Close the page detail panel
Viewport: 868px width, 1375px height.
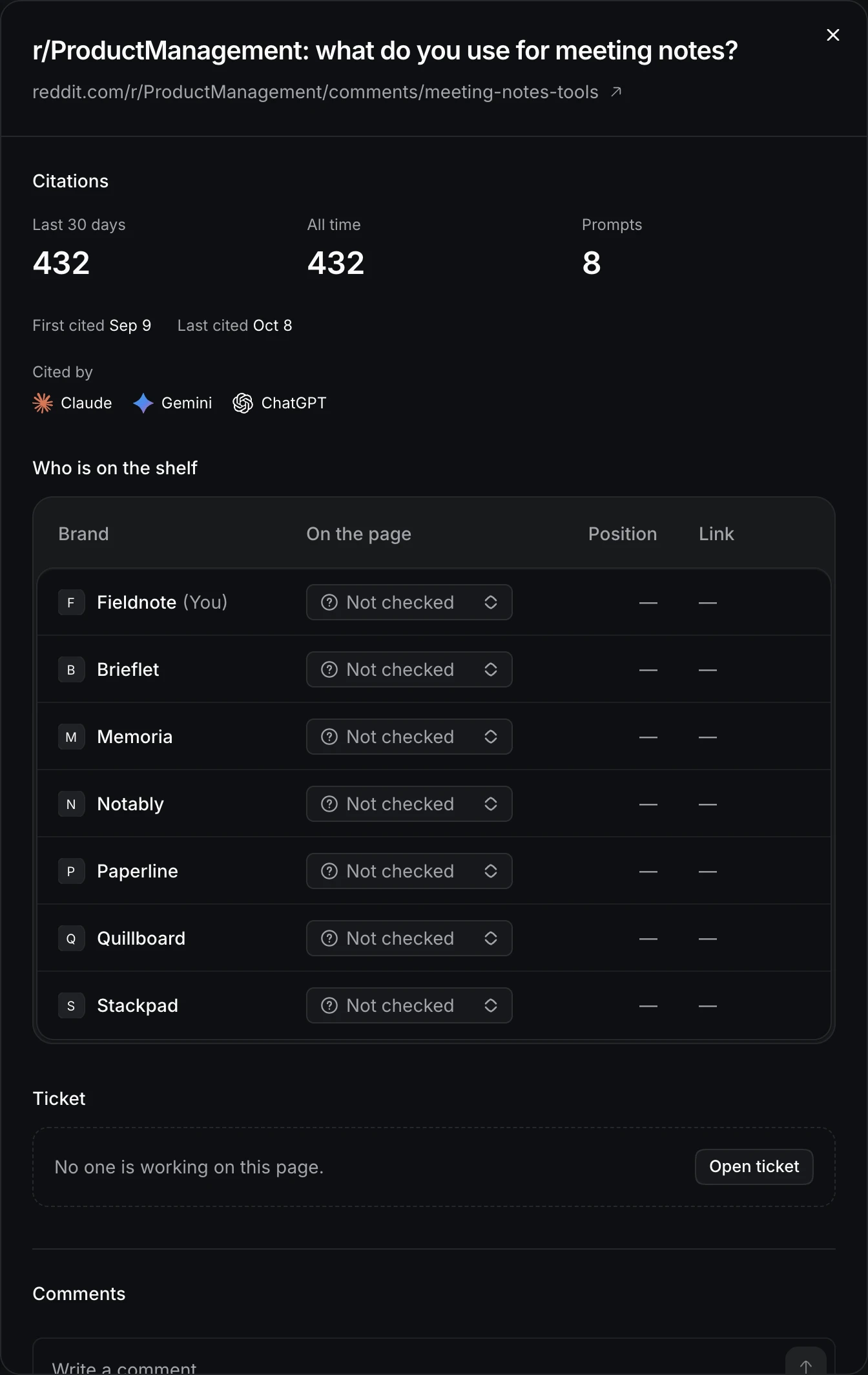(x=833, y=35)
